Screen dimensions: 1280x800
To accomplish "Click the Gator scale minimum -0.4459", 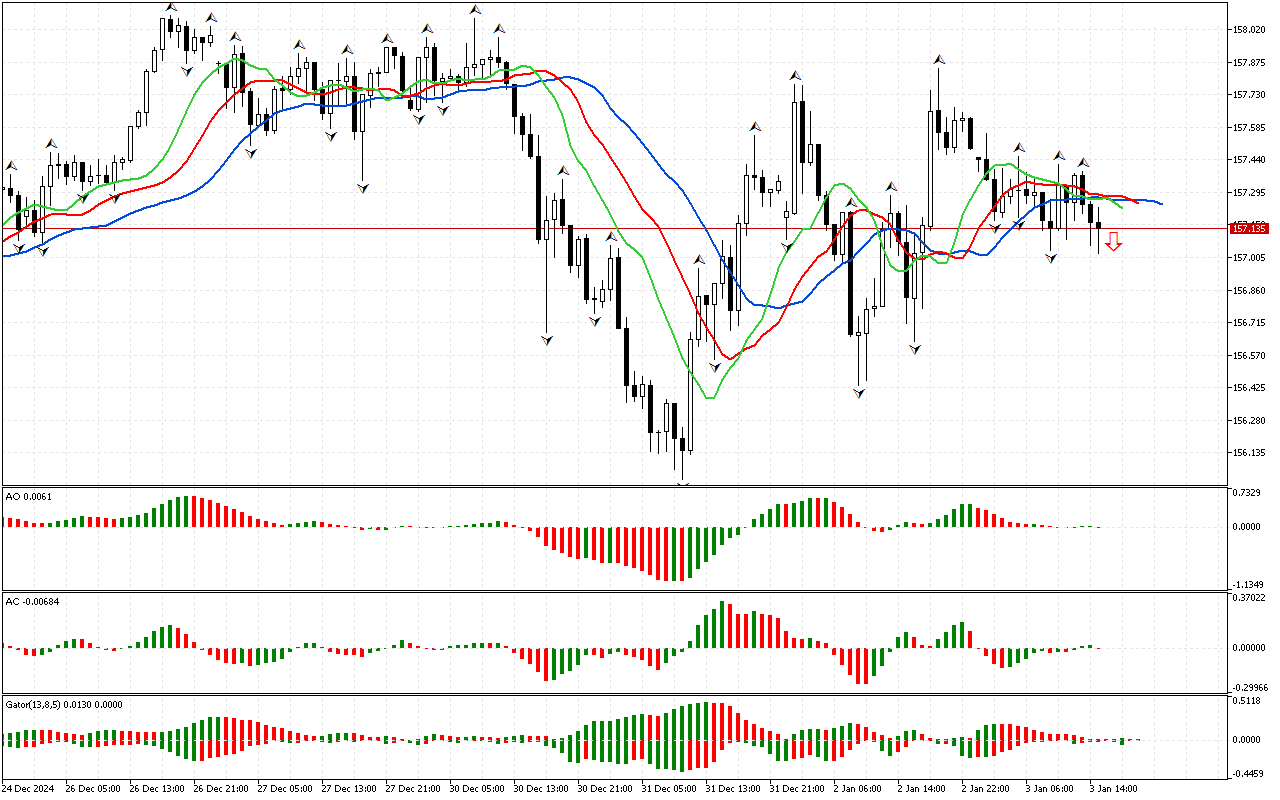I will click(1247, 773).
